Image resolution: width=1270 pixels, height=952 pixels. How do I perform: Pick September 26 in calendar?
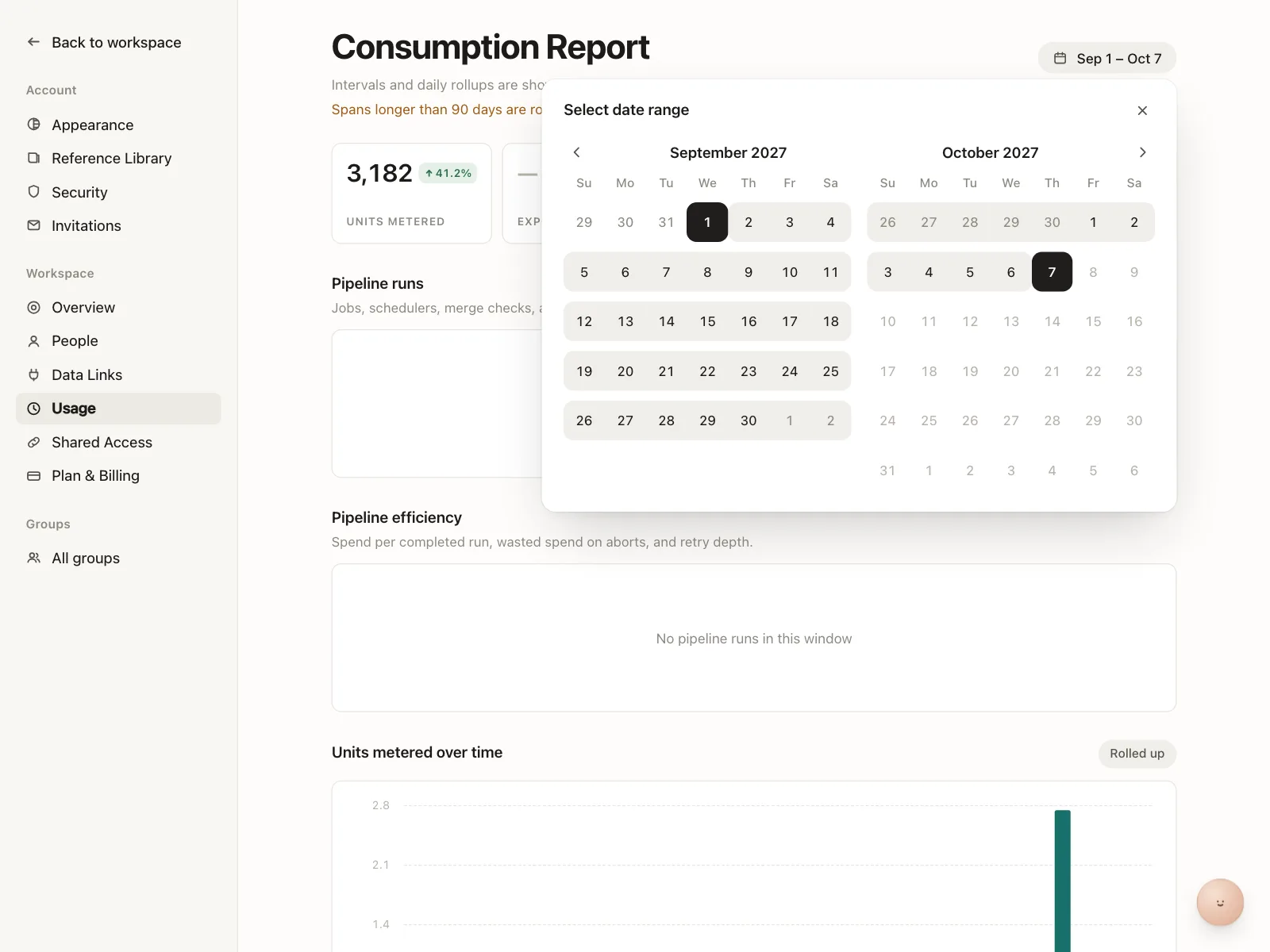point(584,420)
